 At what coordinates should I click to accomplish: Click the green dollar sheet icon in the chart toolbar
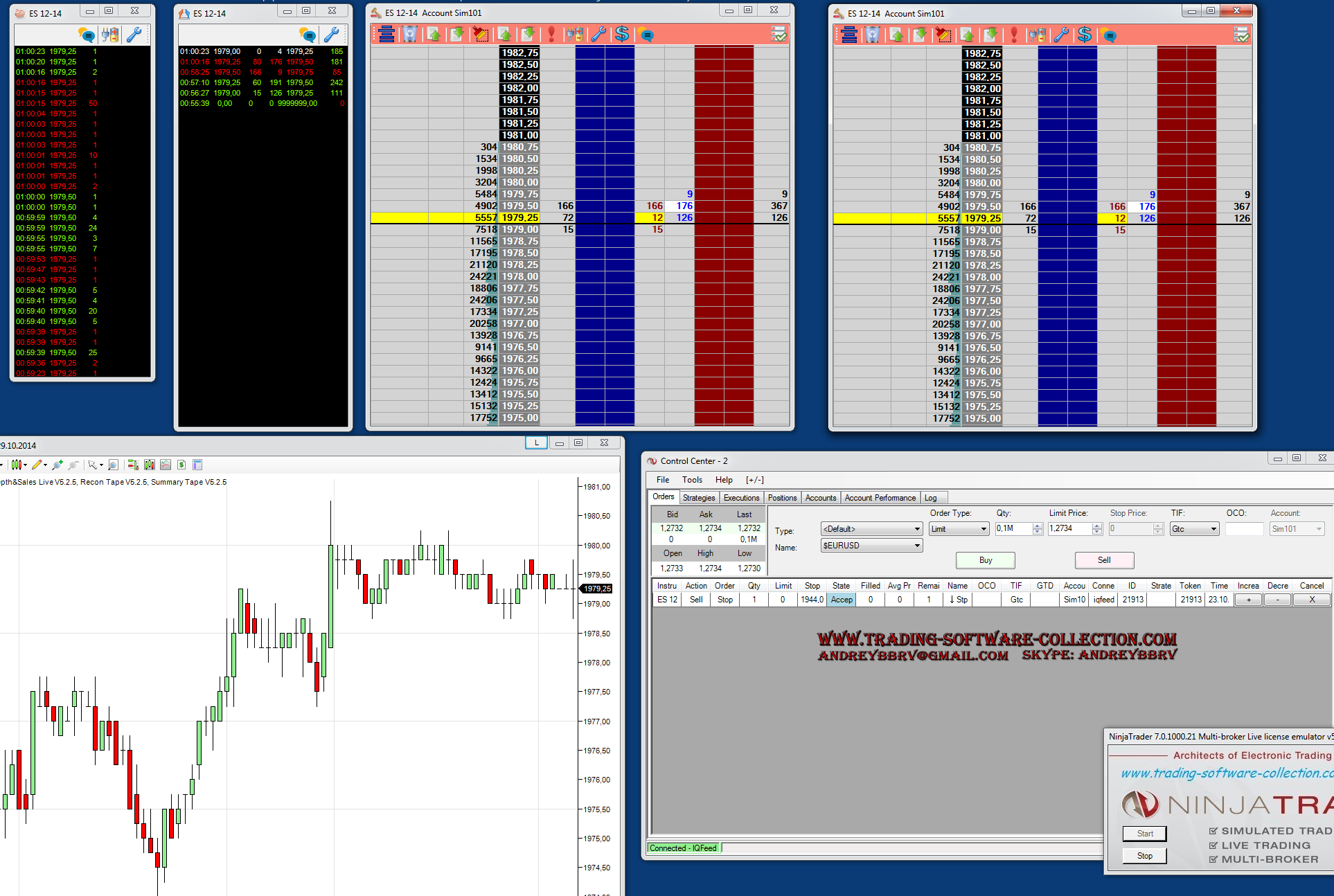point(181,465)
